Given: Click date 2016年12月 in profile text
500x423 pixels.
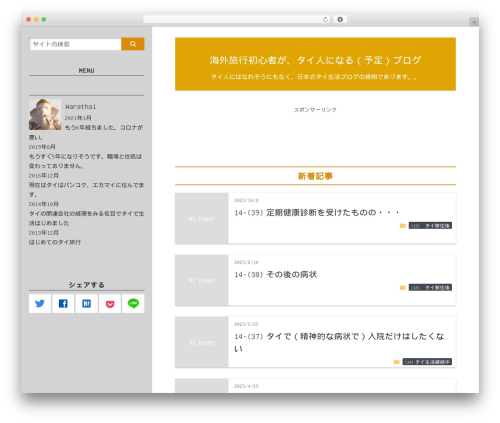Looking at the screenshot, I should 44,175.
